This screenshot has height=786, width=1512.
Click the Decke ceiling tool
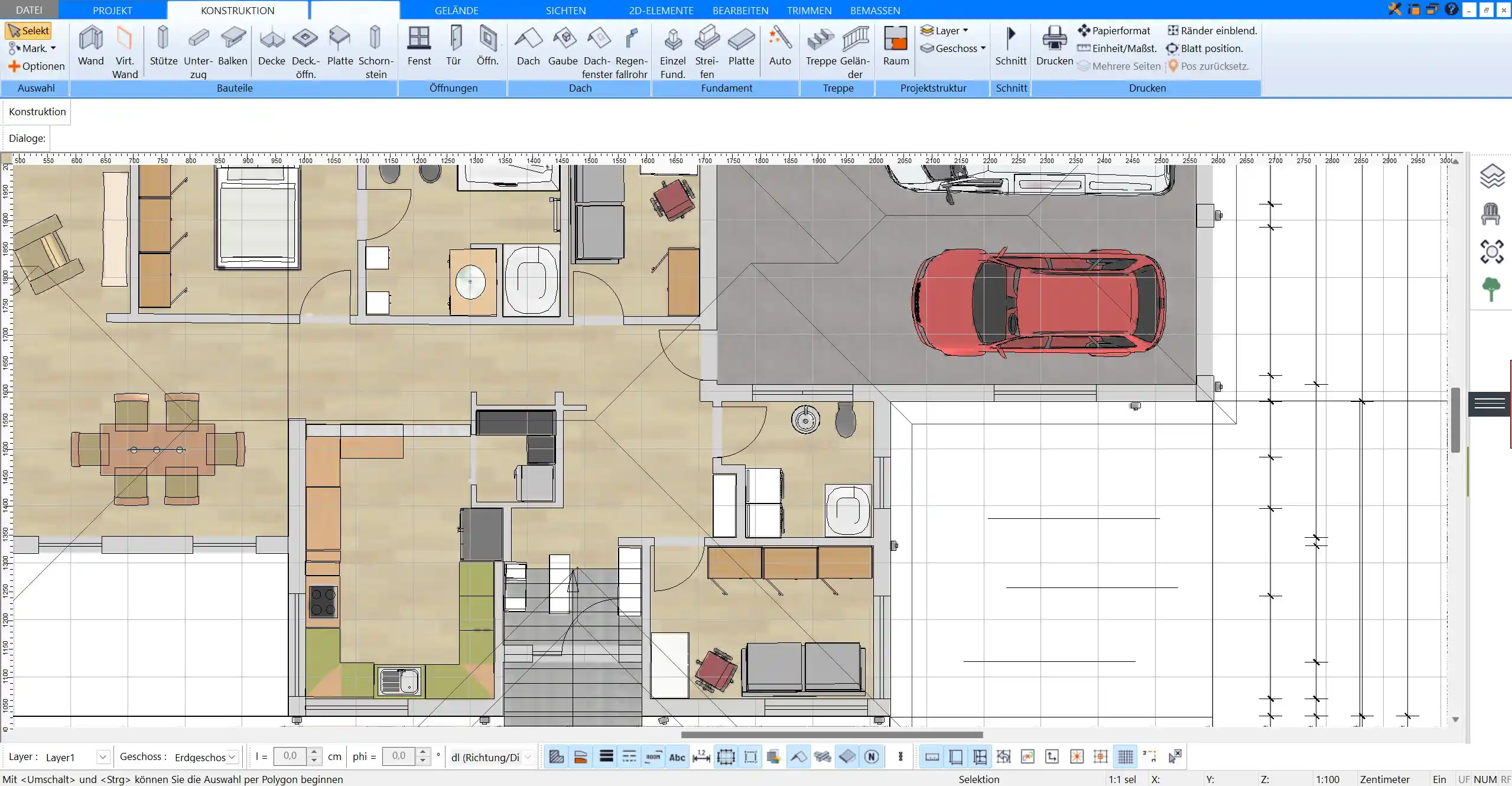(x=272, y=46)
